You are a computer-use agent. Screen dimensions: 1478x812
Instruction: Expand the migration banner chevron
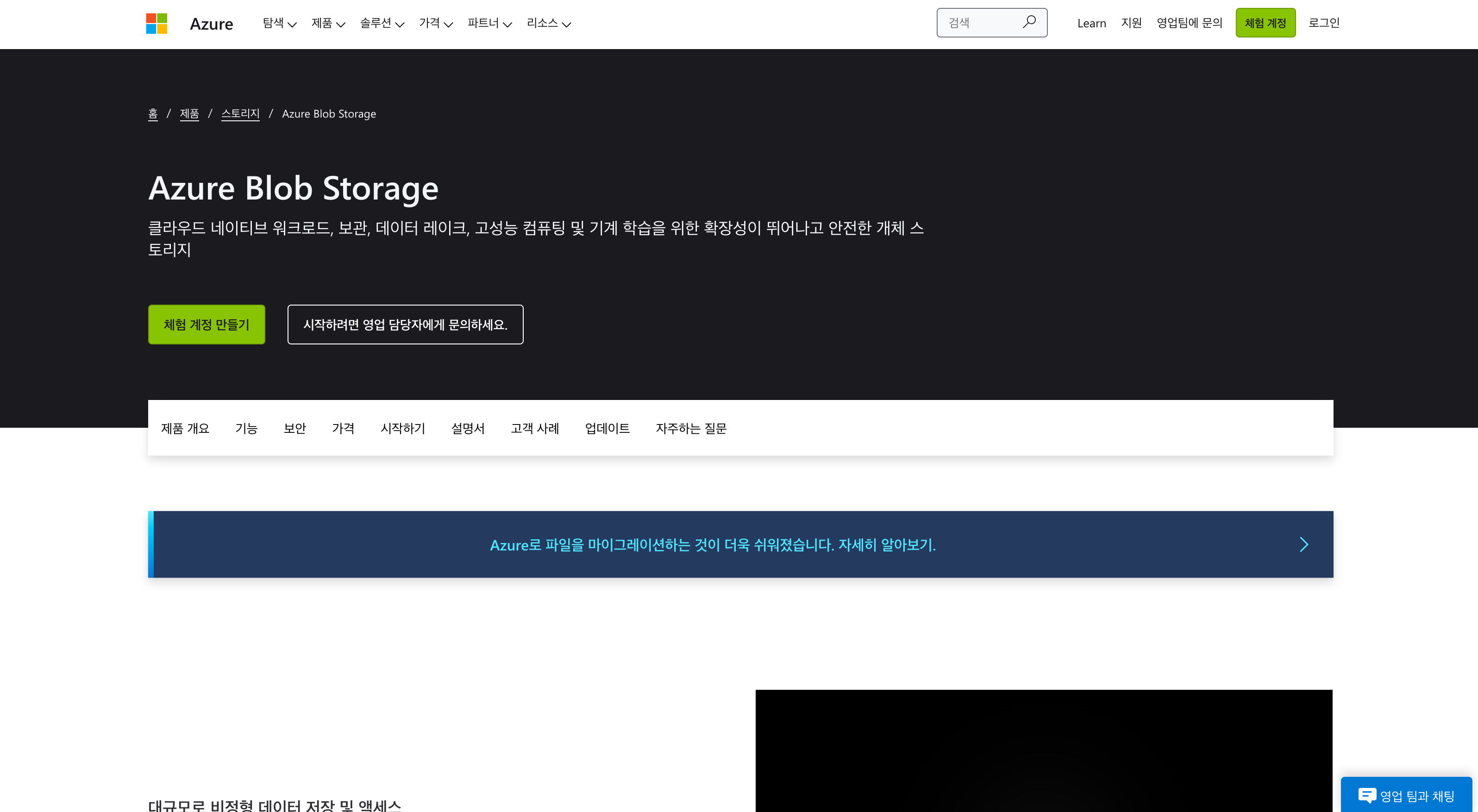[1303, 543]
